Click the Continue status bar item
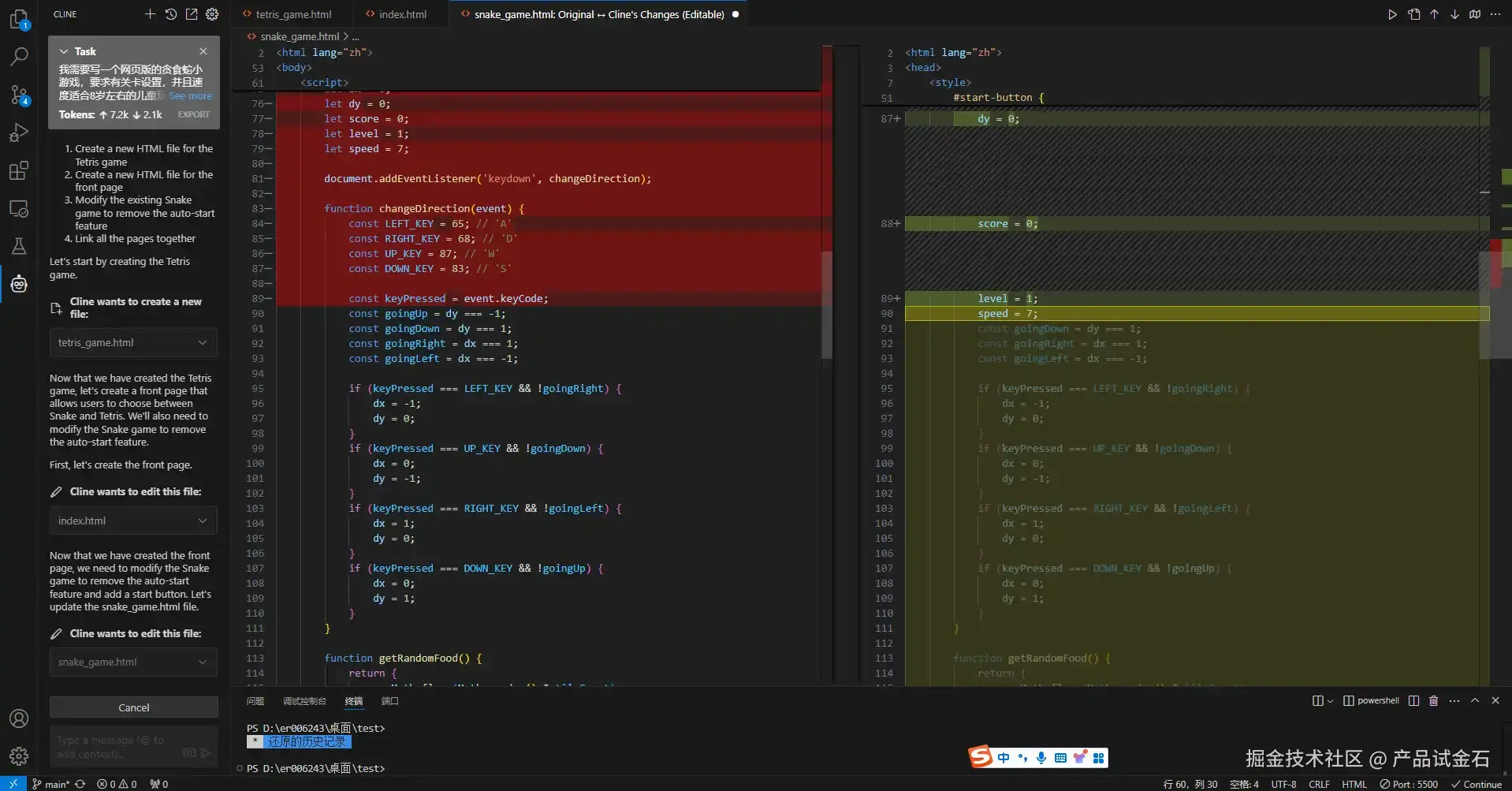The height and width of the screenshot is (791, 1512). click(1477, 785)
